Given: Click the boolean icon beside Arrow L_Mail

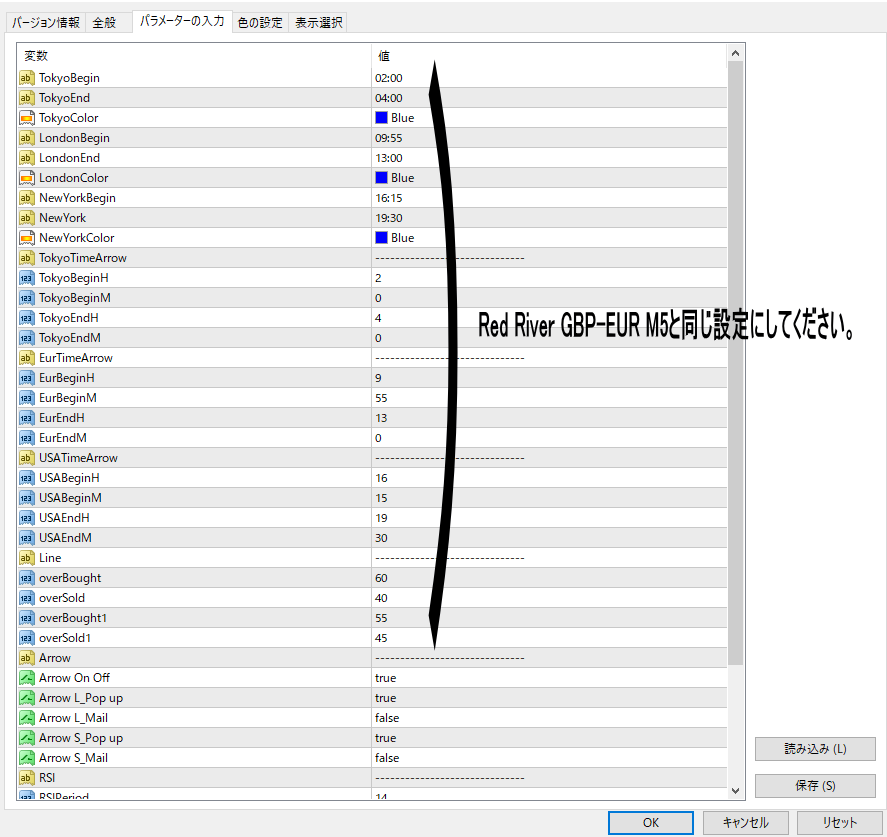Looking at the screenshot, I should tap(26, 718).
